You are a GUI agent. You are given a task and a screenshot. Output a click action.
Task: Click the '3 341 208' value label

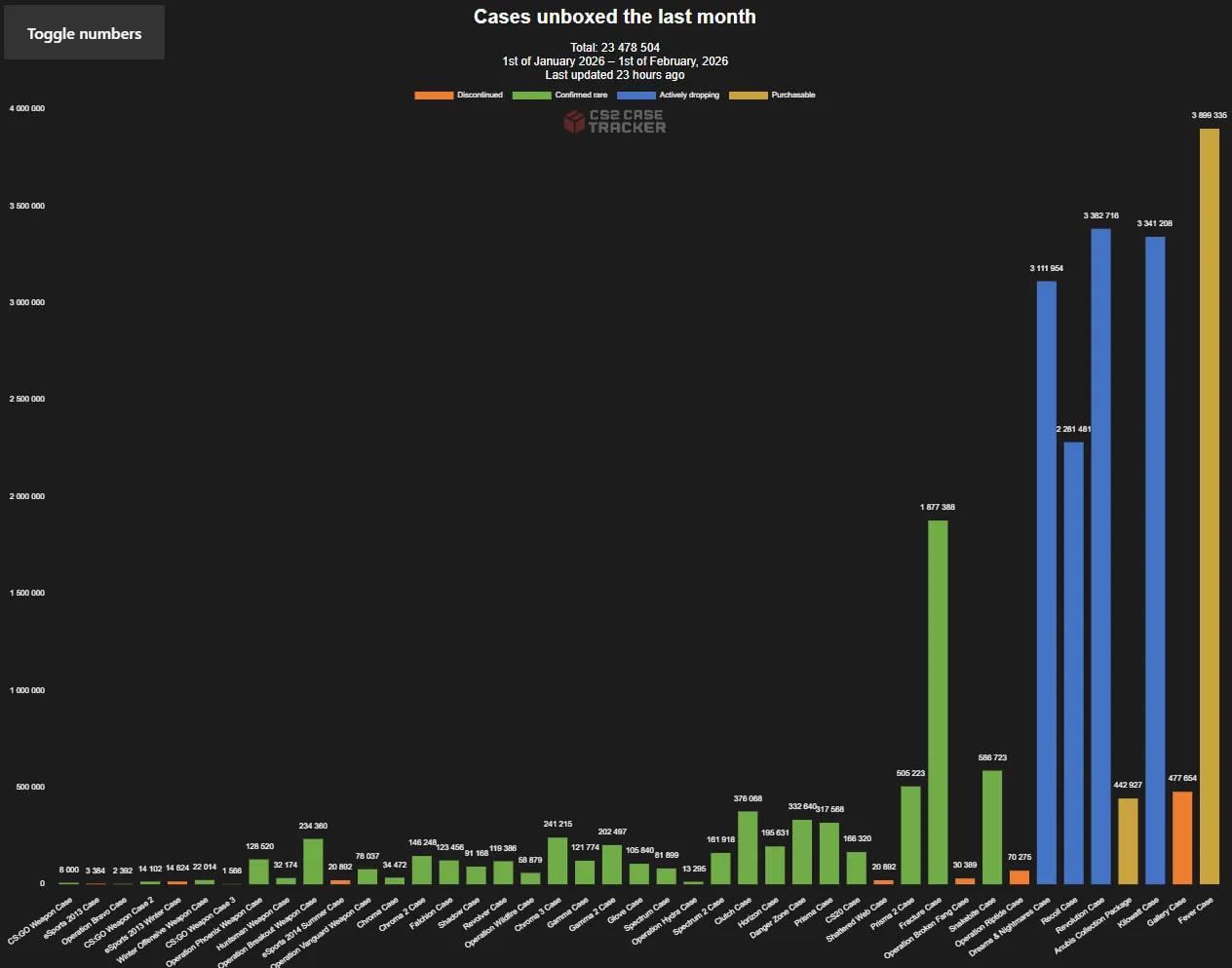[1154, 223]
